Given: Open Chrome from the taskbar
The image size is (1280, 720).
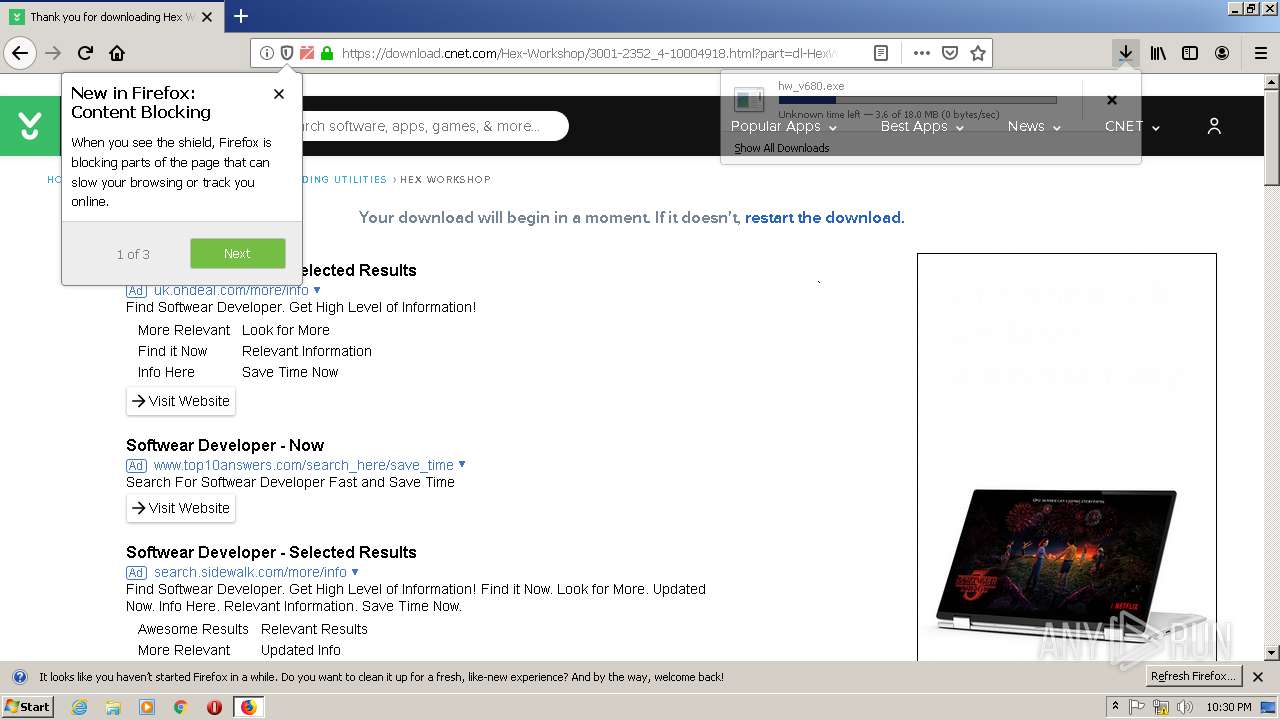Looking at the screenshot, I should point(180,707).
